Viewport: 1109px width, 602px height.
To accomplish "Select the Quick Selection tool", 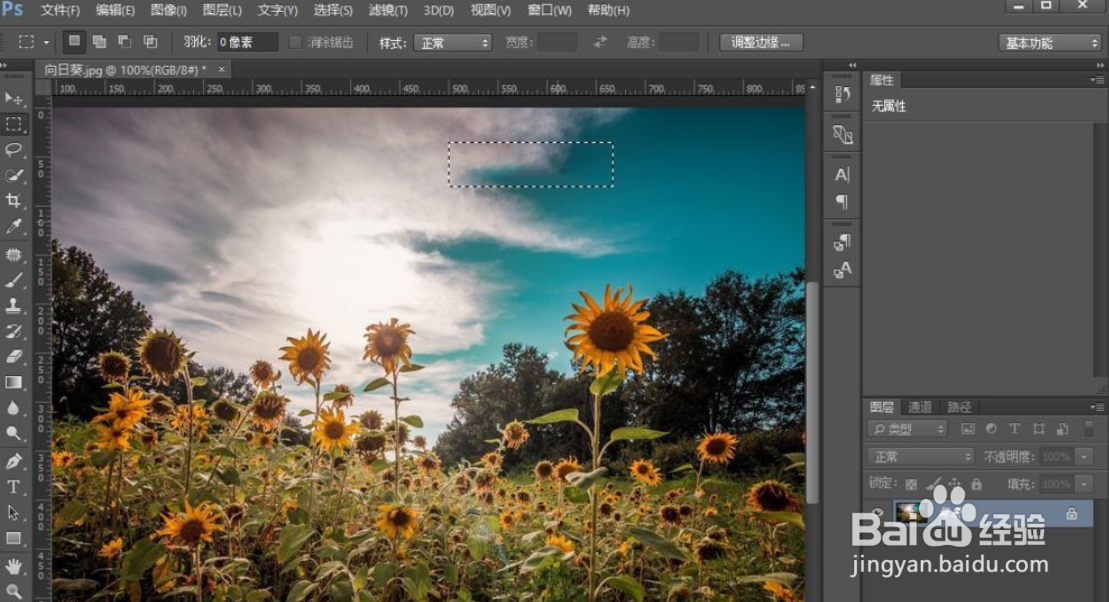I will point(13,175).
